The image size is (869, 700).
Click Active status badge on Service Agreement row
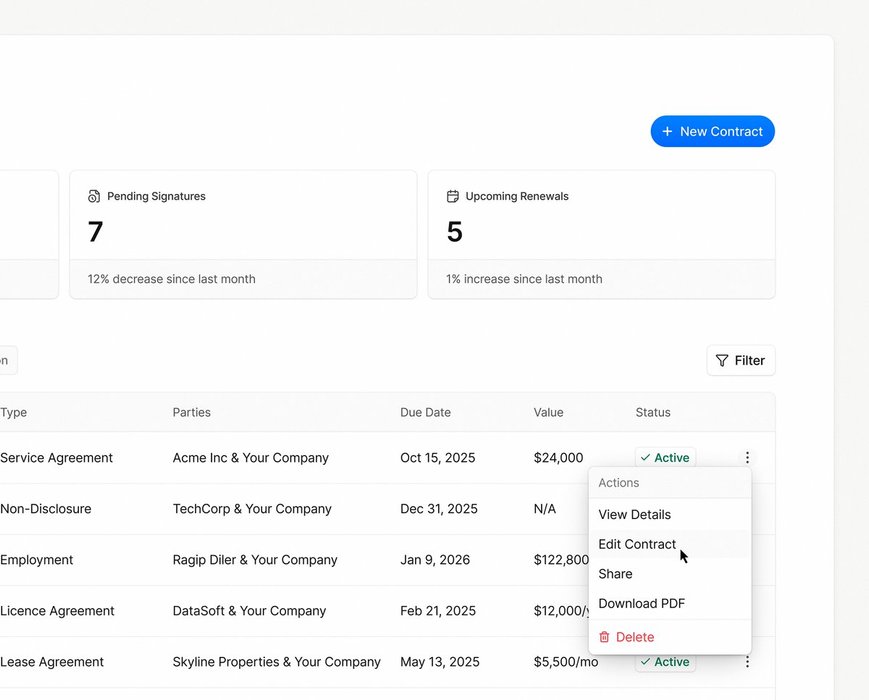(665, 458)
